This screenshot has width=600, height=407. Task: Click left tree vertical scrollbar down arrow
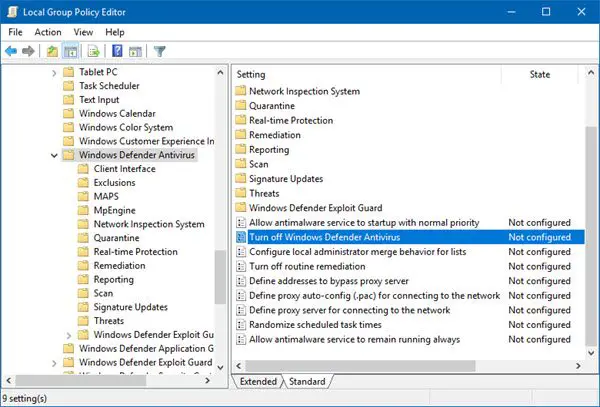click(220, 367)
